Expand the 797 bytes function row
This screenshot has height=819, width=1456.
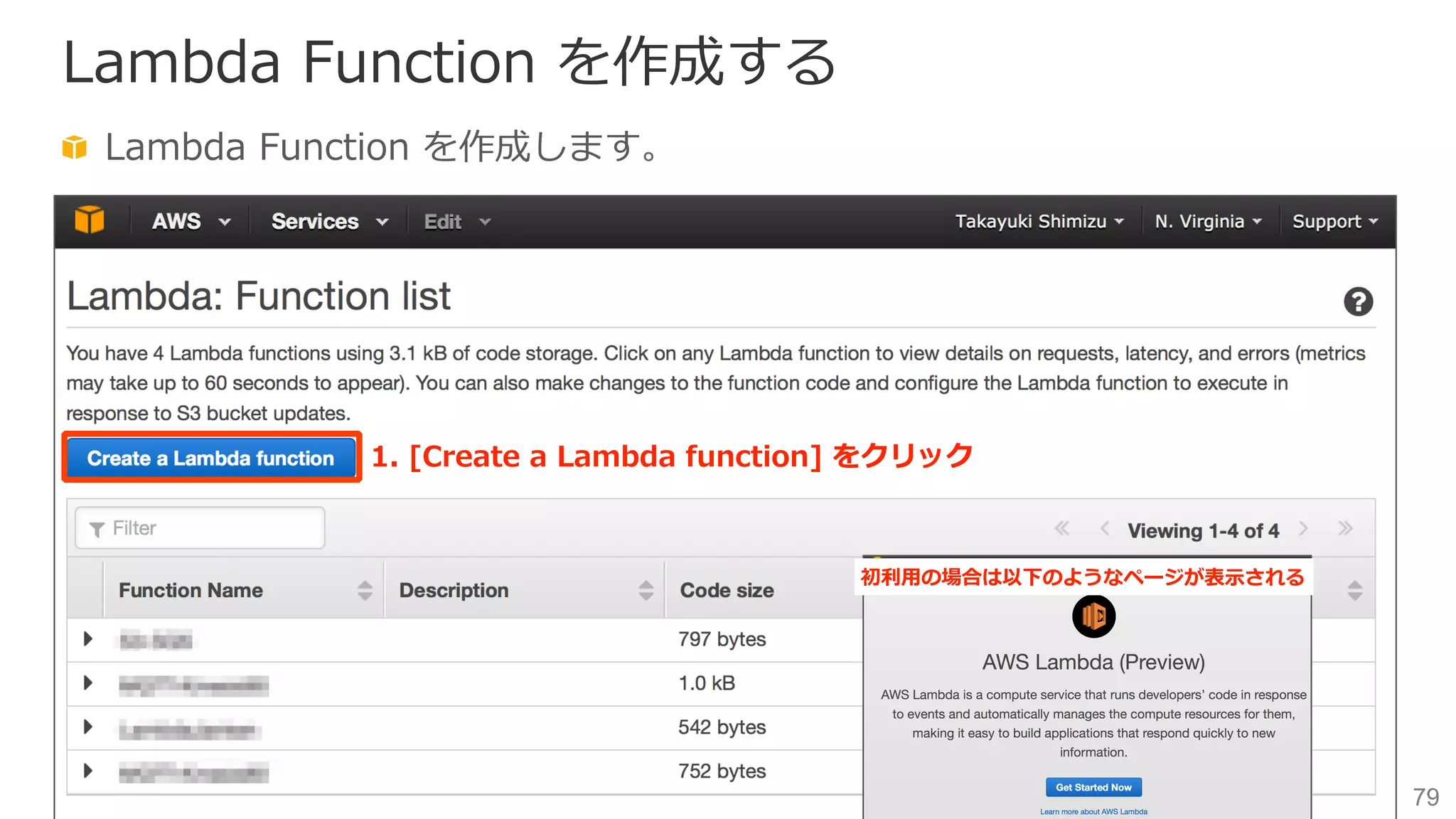pos(88,638)
